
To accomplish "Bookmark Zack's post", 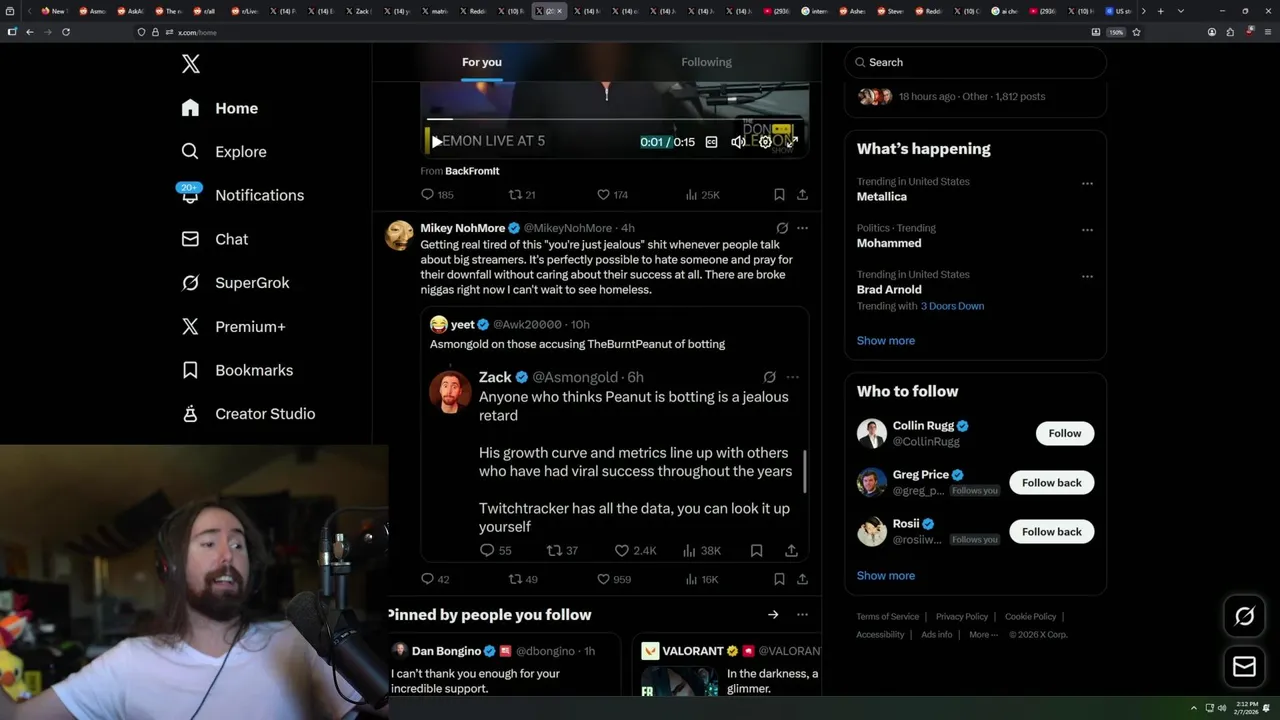I will [757, 551].
